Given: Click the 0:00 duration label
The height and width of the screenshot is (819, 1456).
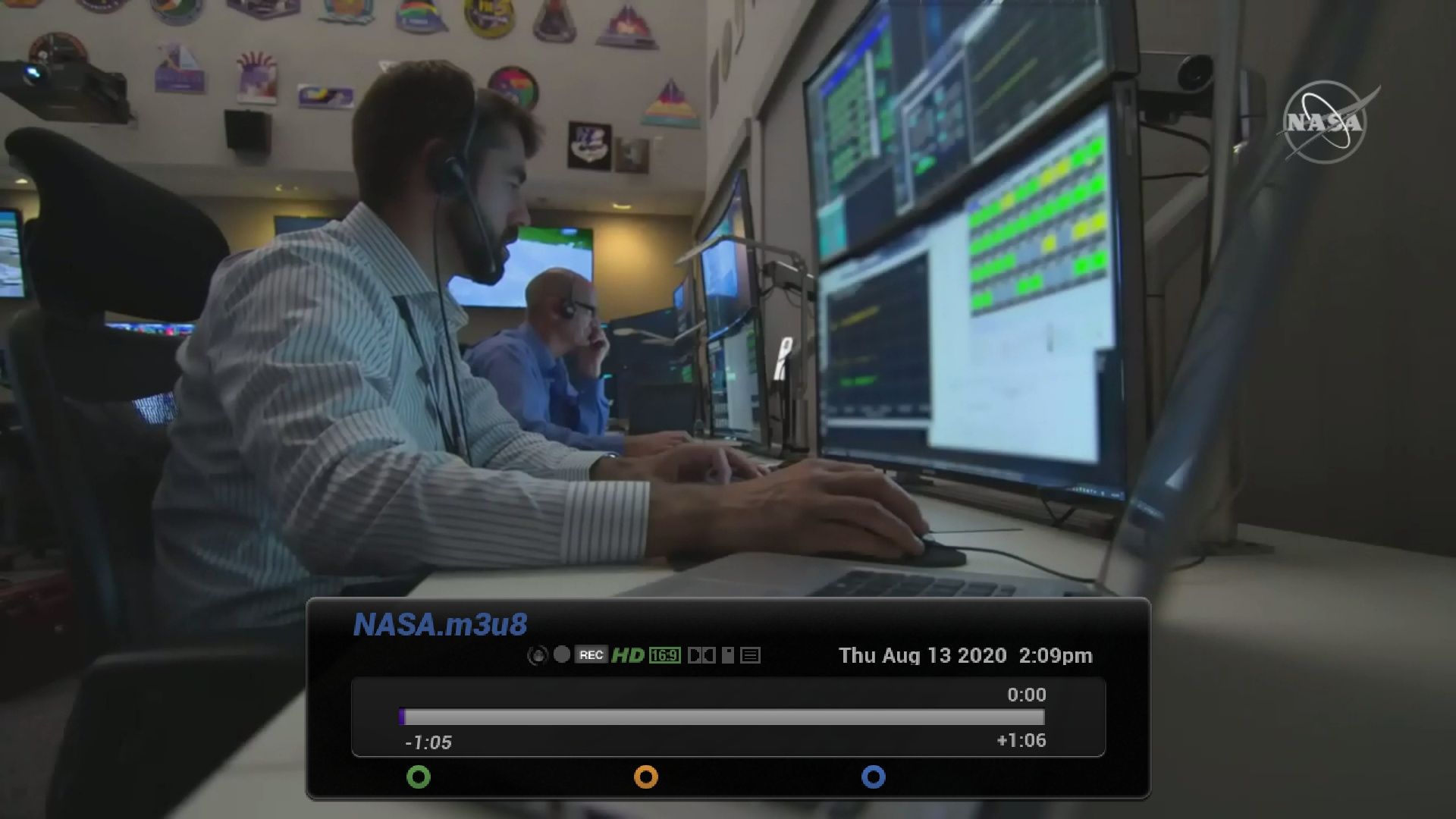Looking at the screenshot, I should 1026,695.
